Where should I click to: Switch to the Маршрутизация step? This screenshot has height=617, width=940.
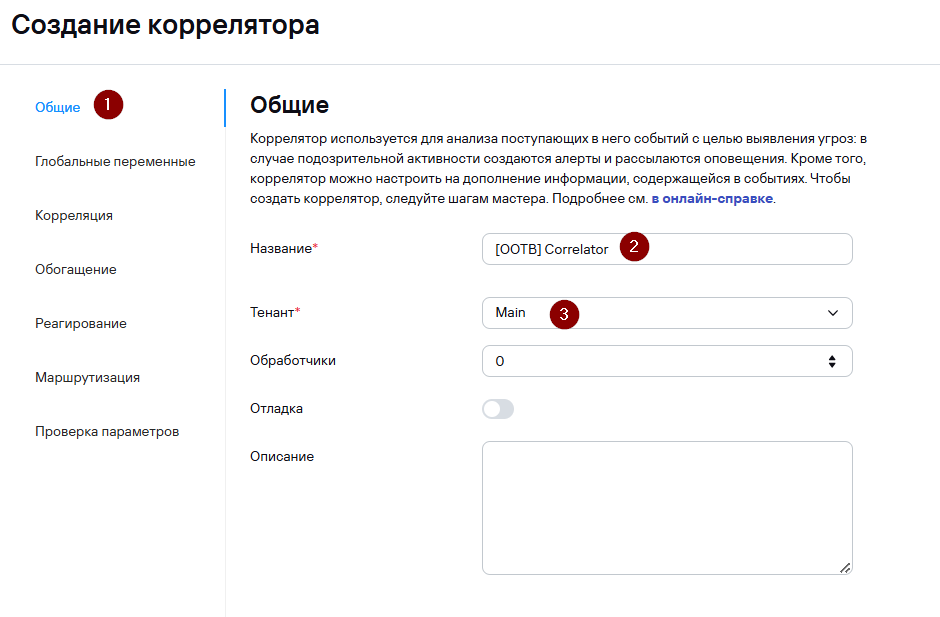pyautogui.click(x=88, y=377)
